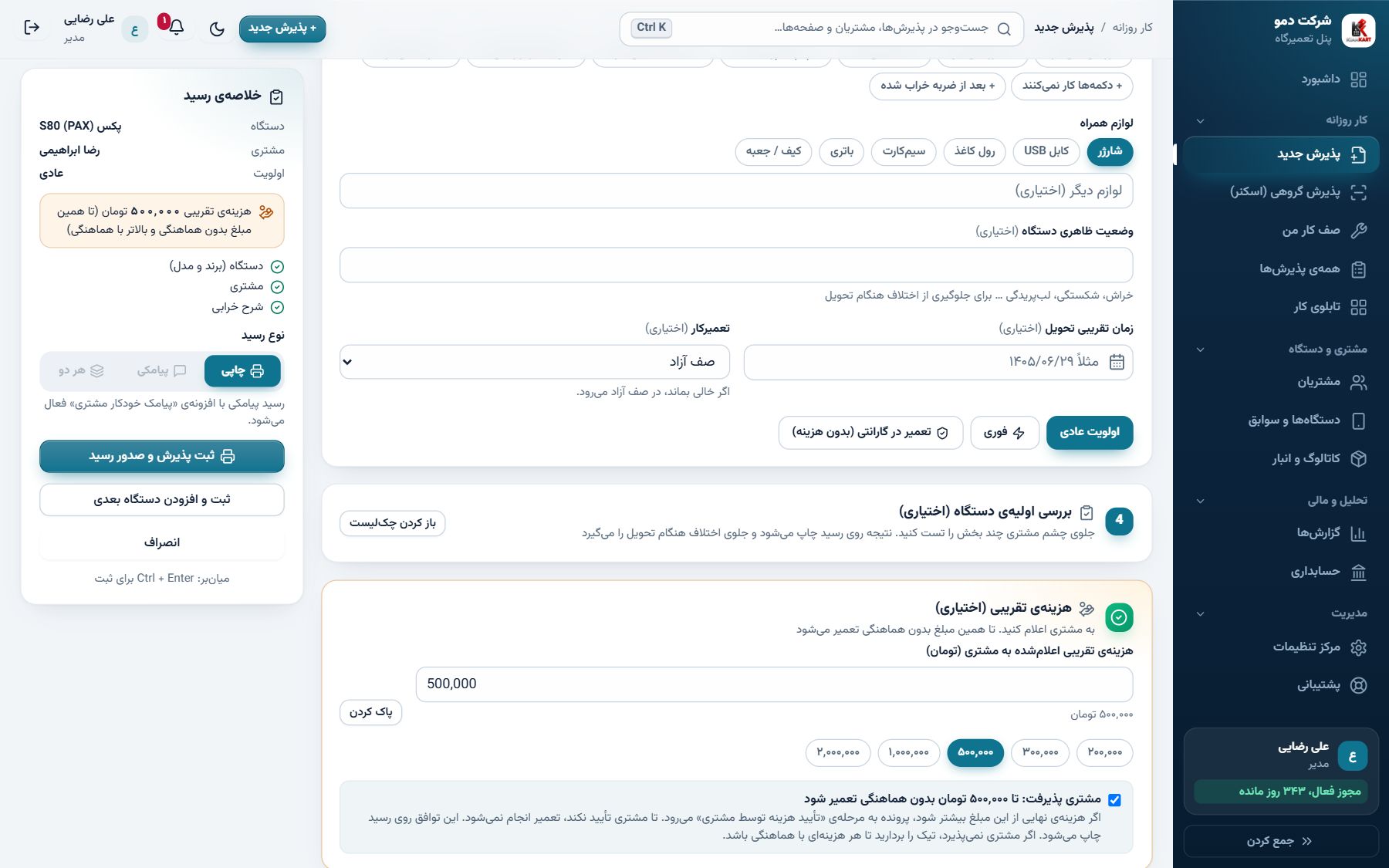Select the پیامکی receipt type tab
Screen dimensions: 1389x868
pos(161,371)
